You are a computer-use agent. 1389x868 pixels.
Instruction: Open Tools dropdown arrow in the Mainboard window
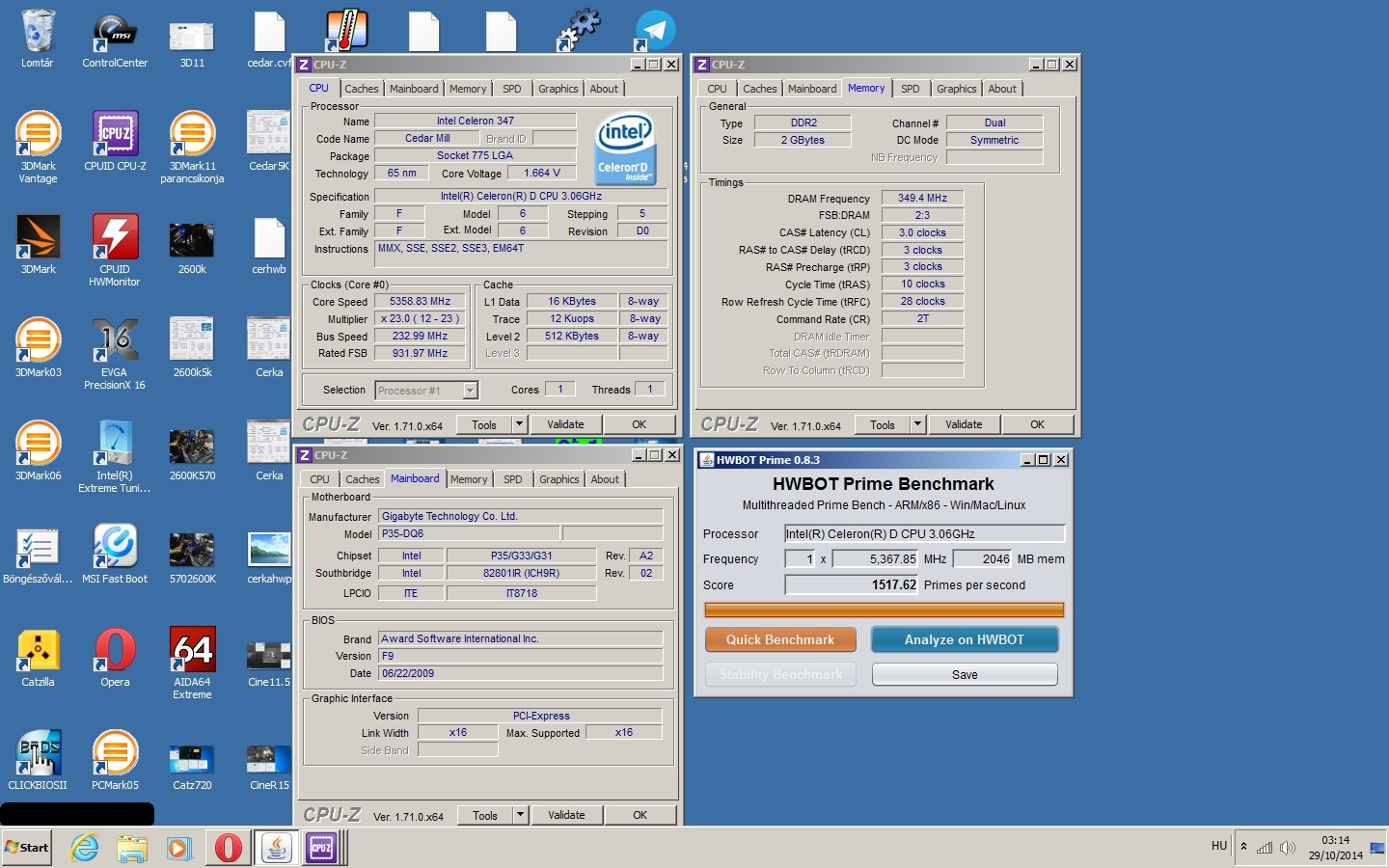tap(520, 815)
